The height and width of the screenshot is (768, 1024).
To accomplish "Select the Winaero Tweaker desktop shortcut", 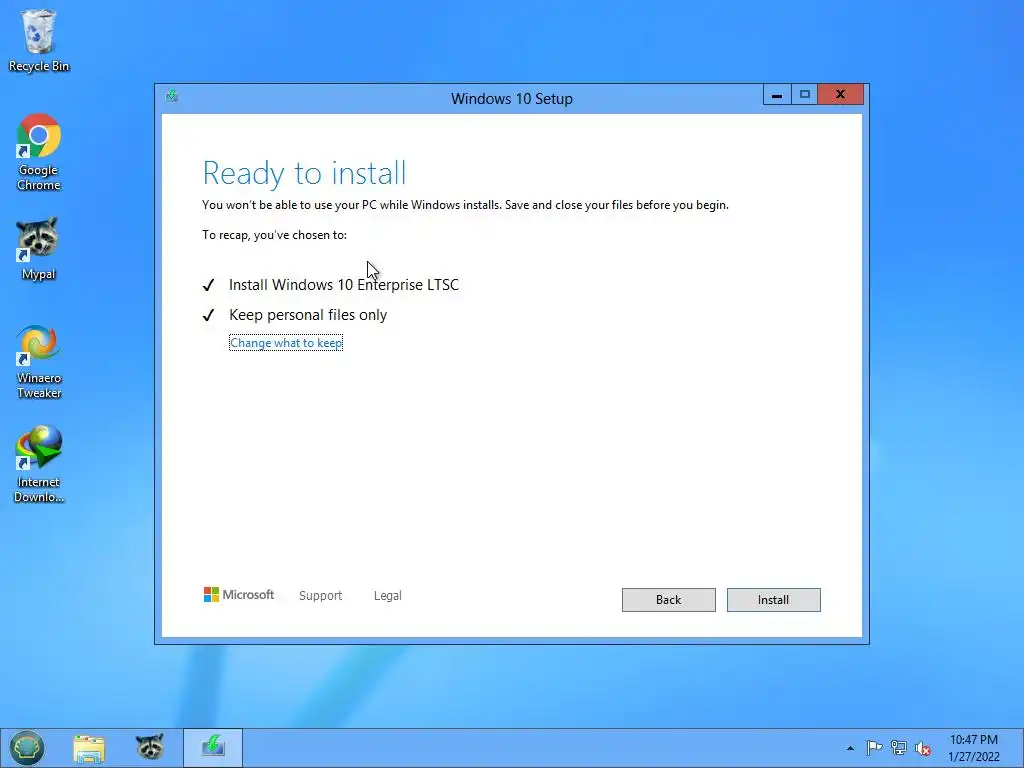I will [39, 361].
